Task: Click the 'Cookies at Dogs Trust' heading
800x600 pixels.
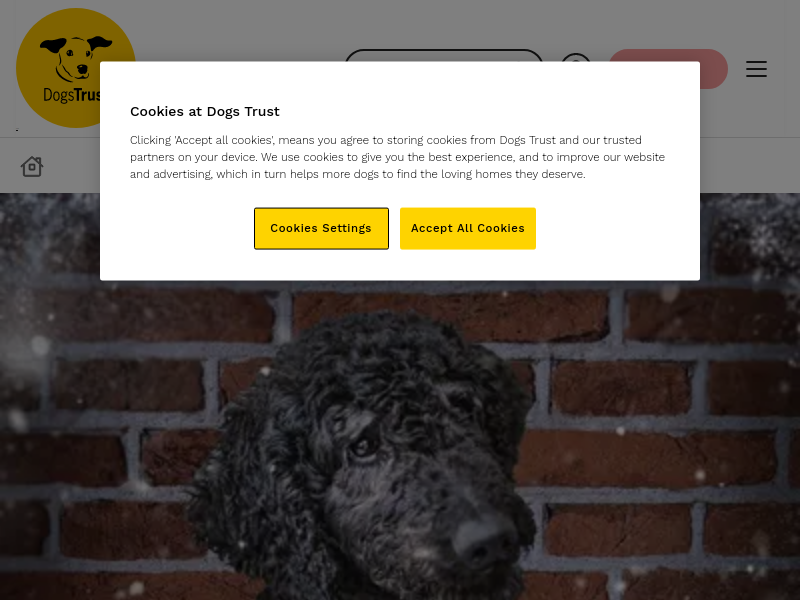Action: point(205,111)
